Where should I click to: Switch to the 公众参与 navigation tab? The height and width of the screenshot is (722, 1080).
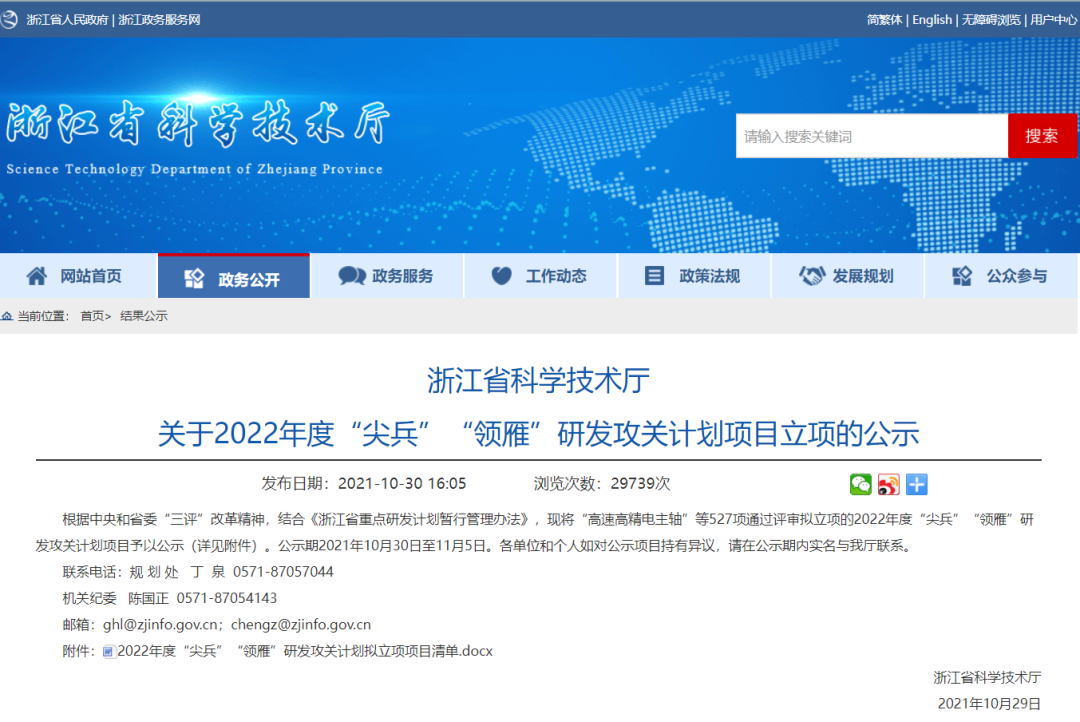(1001, 276)
